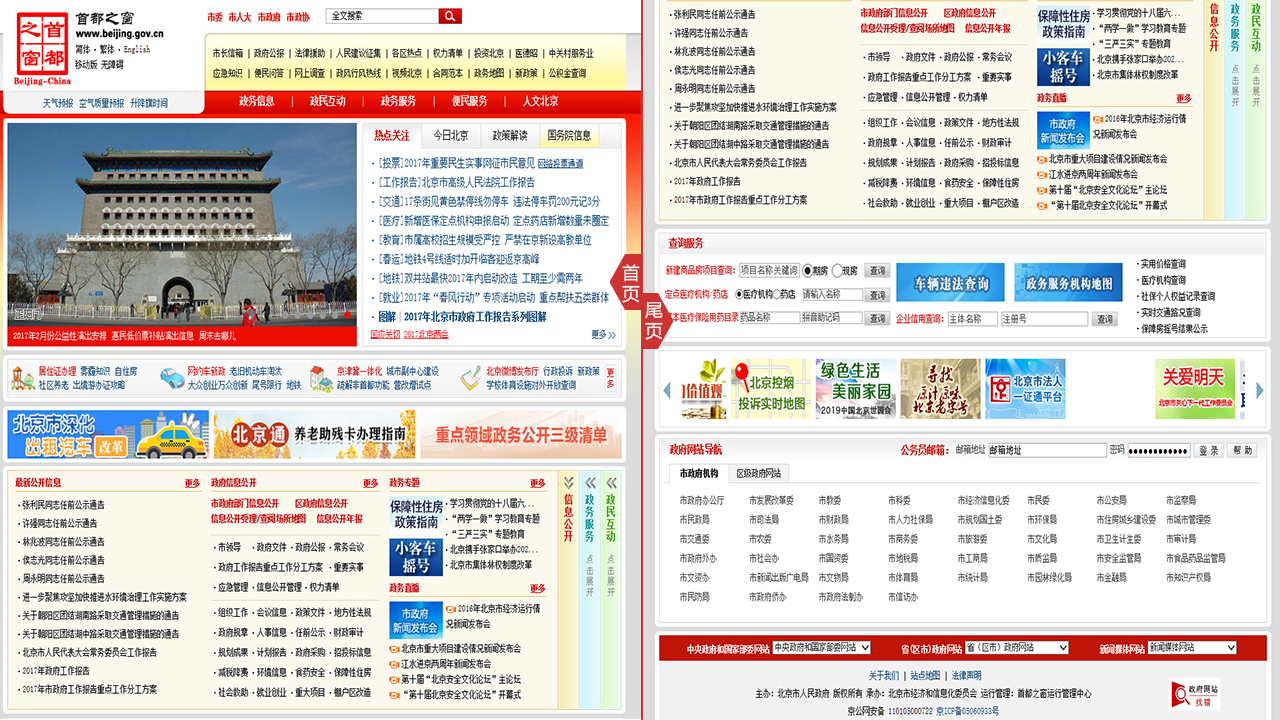The height and width of the screenshot is (720, 1280).
Task: Click the left arrow of the banner carousel
Action: coord(667,390)
